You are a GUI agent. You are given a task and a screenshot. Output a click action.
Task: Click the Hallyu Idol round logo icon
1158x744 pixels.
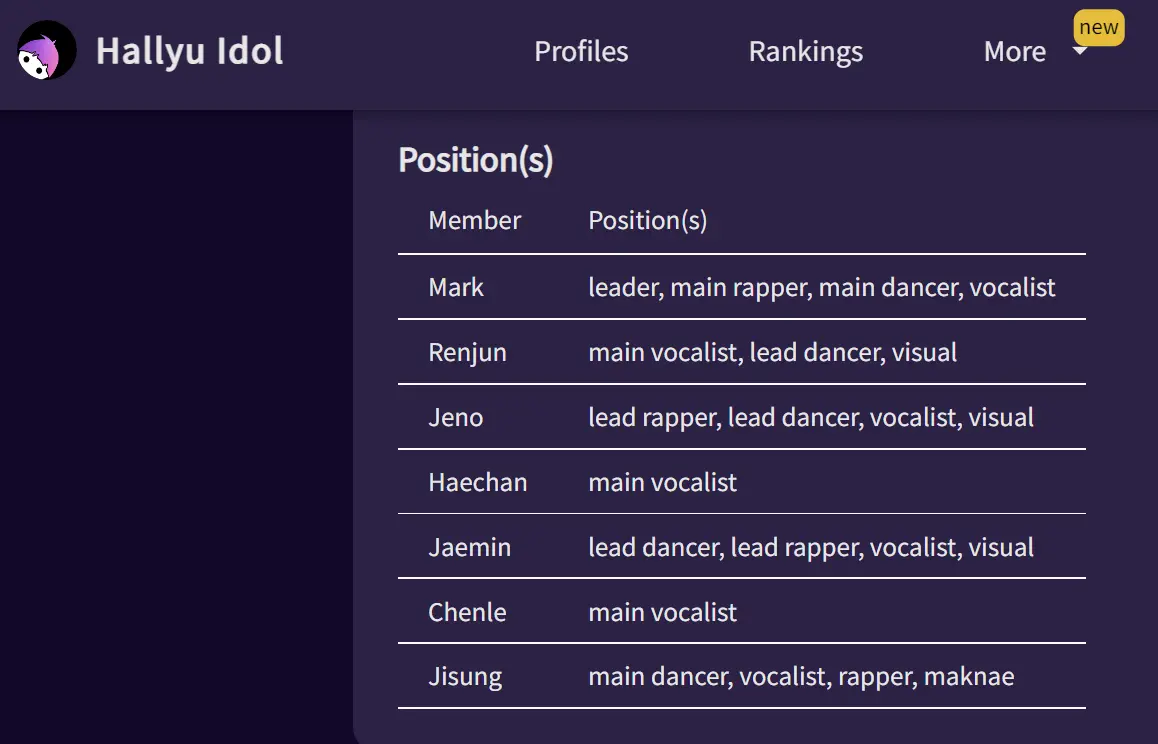click(x=47, y=50)
